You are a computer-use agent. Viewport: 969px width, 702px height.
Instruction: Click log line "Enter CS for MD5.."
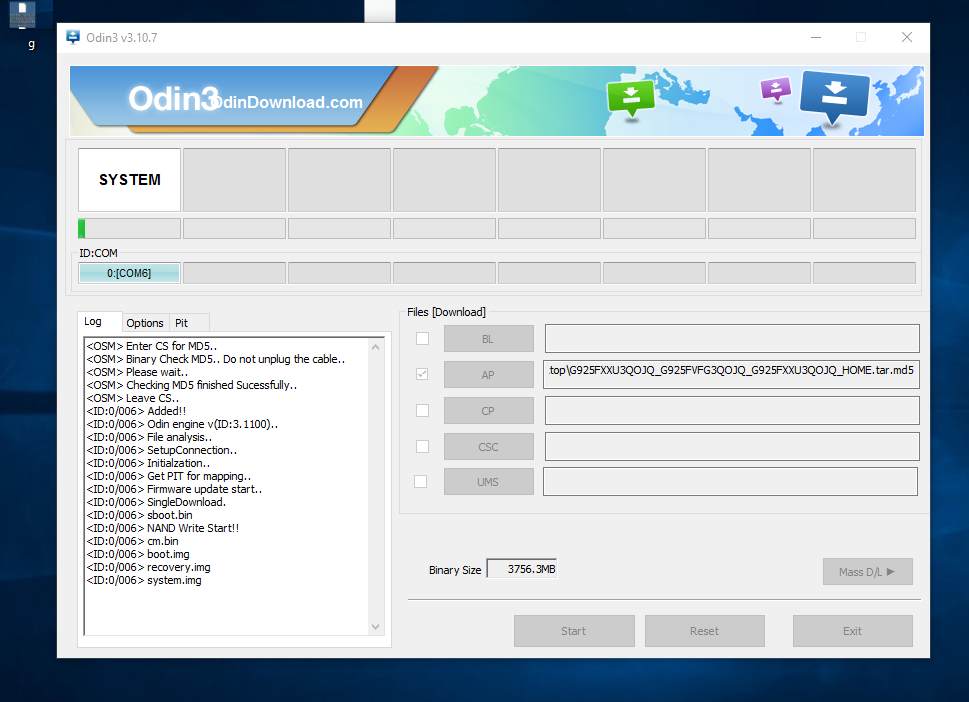tap(152, 346)
